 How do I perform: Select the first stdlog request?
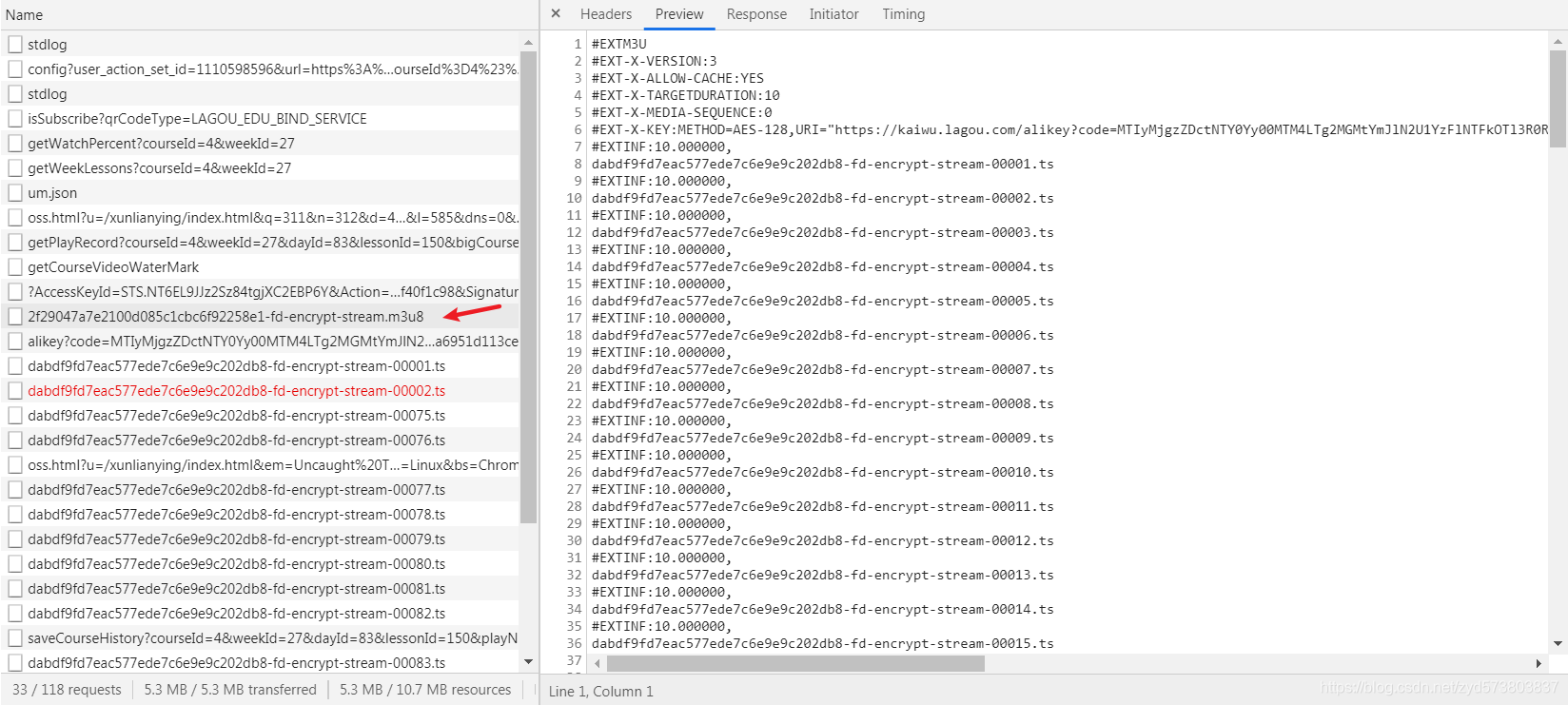[x=260, y=45]
